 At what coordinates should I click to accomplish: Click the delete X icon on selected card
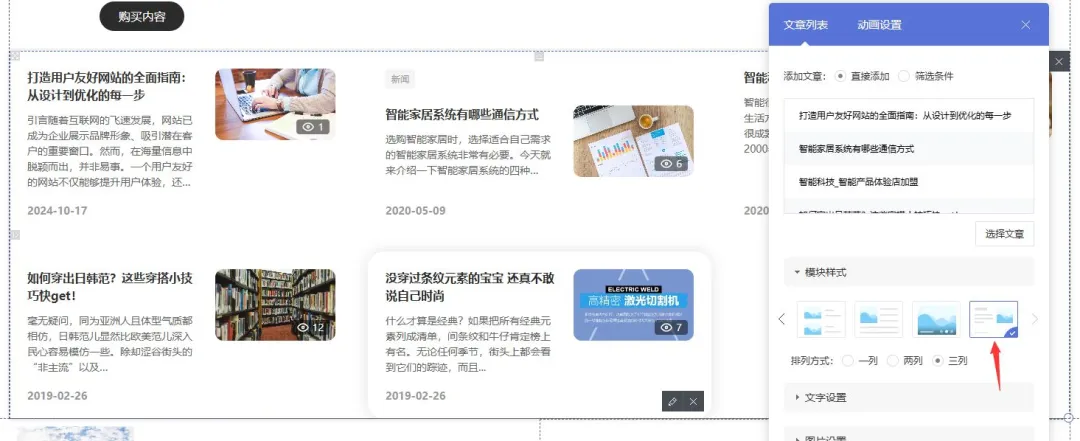pos(694,401)
